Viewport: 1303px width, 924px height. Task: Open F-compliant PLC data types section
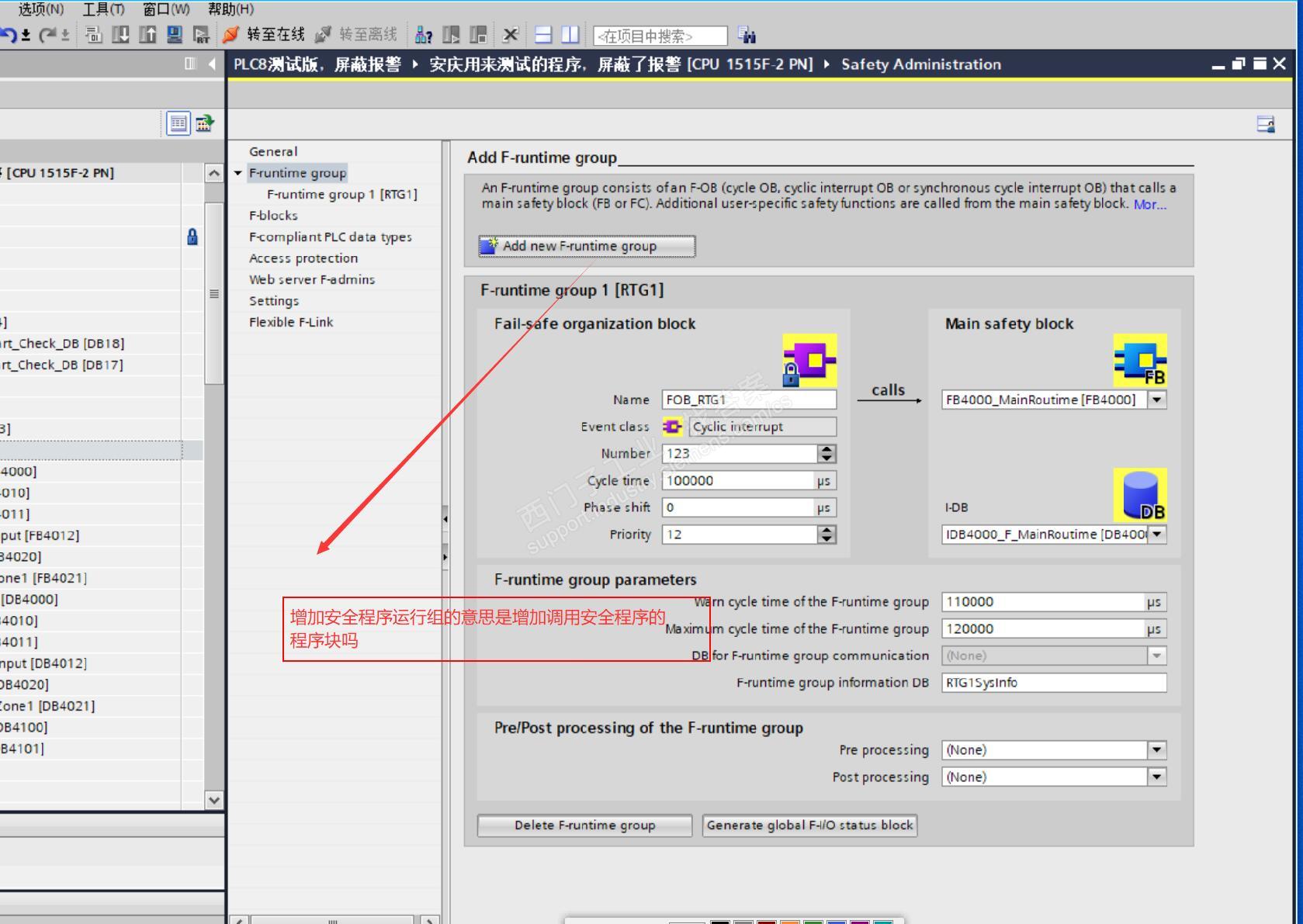click(x=331, y=237)
